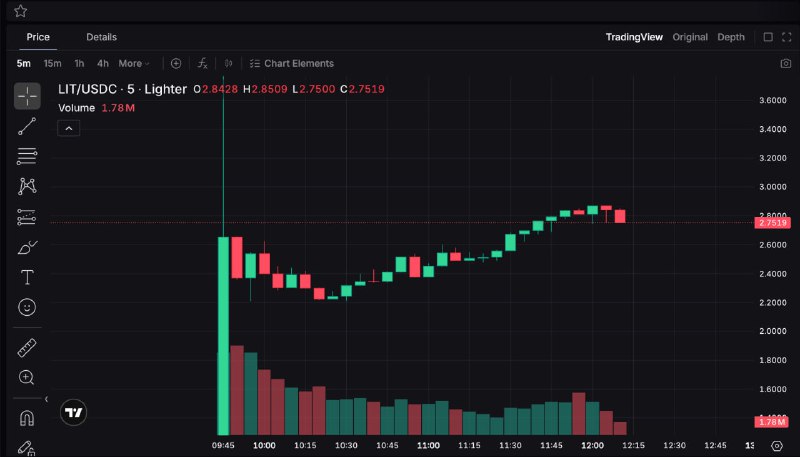Select the crosshair cursor tool
This screenshot has height=457, width=800.
(27, 96)
